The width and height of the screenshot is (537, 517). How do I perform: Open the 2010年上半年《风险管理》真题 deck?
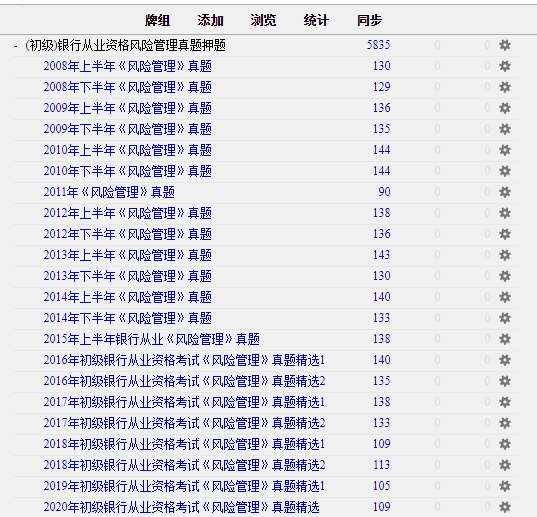[127, 150]
